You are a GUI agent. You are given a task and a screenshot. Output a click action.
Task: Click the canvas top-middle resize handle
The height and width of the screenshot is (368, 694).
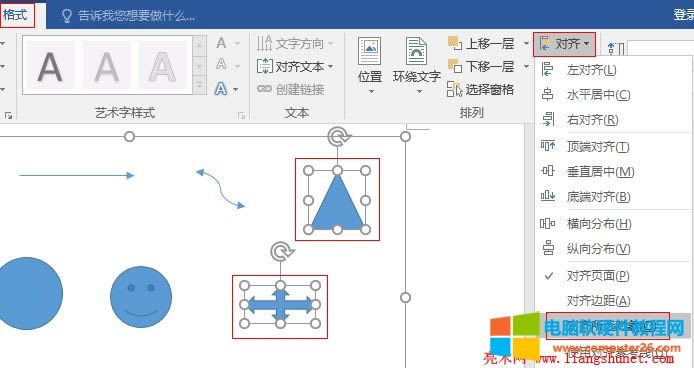coord(129,136)
